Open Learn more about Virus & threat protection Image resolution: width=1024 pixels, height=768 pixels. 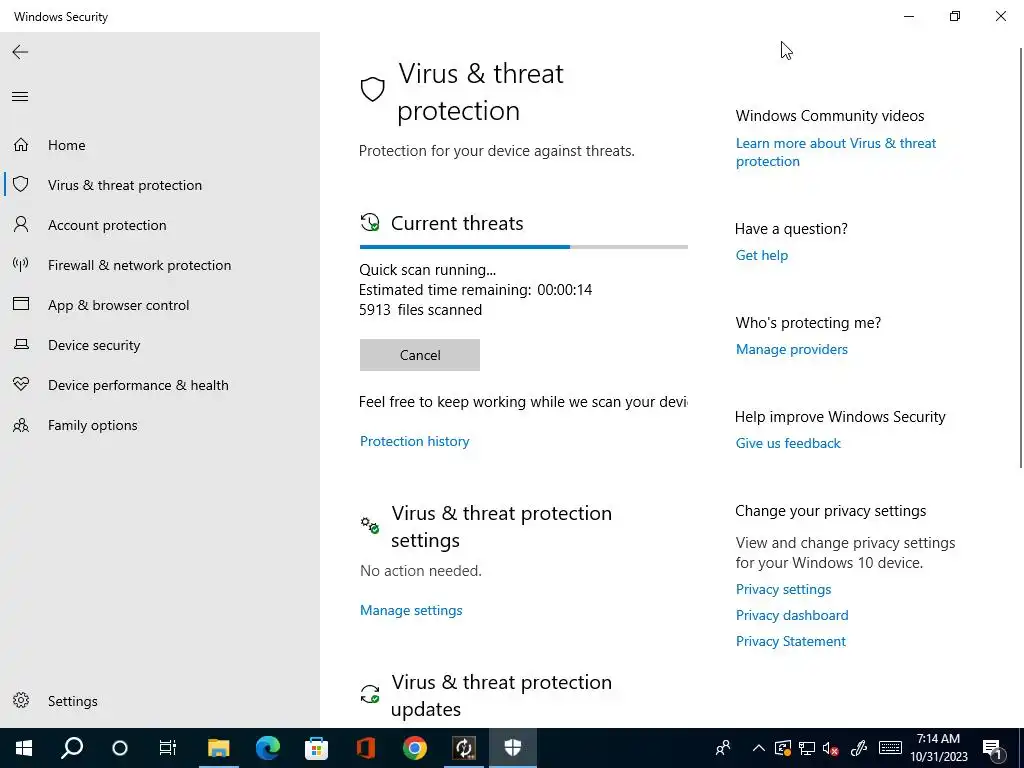(x=835, y=152)
